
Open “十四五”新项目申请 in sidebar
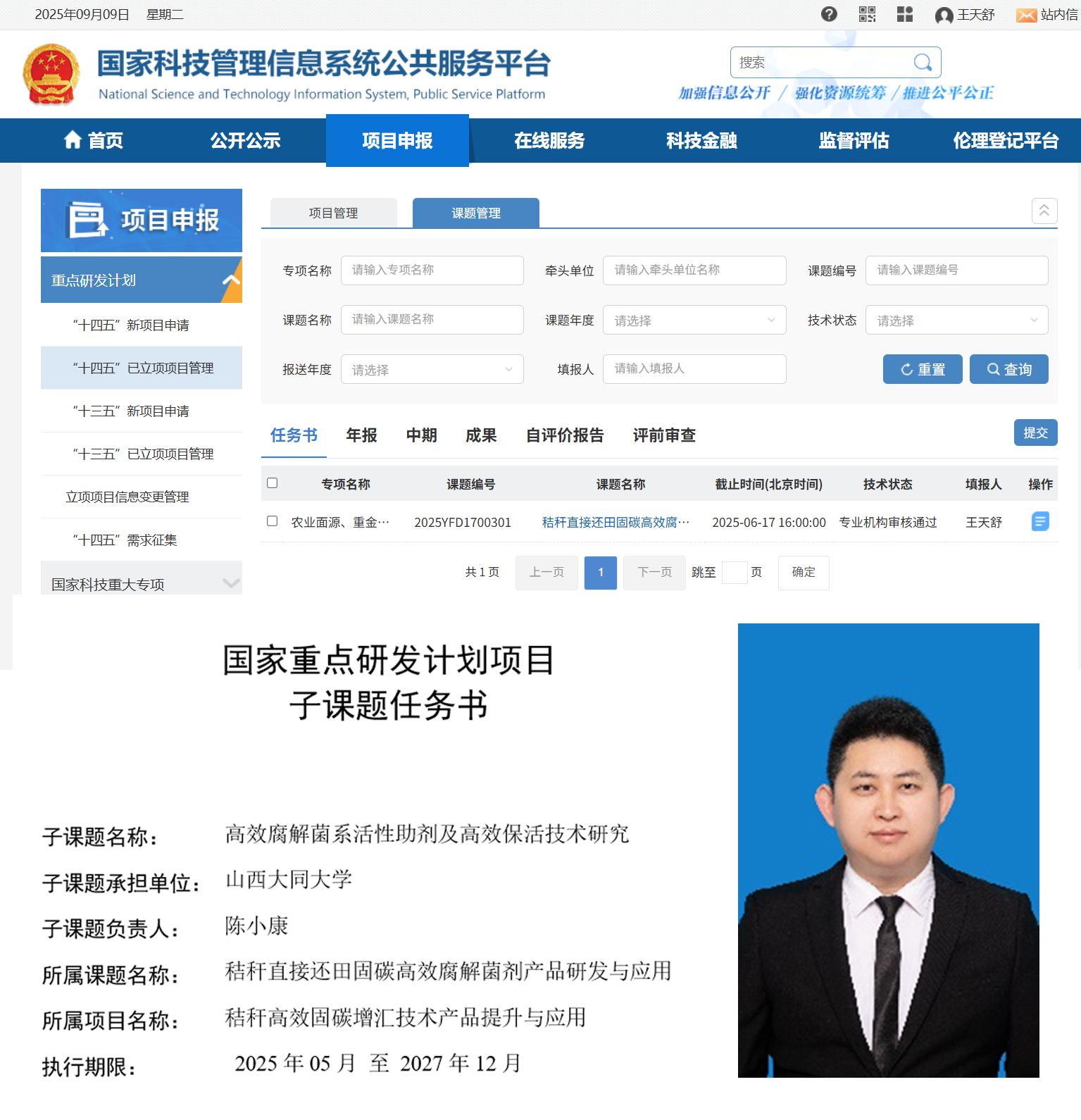click(x=142, y=325)
